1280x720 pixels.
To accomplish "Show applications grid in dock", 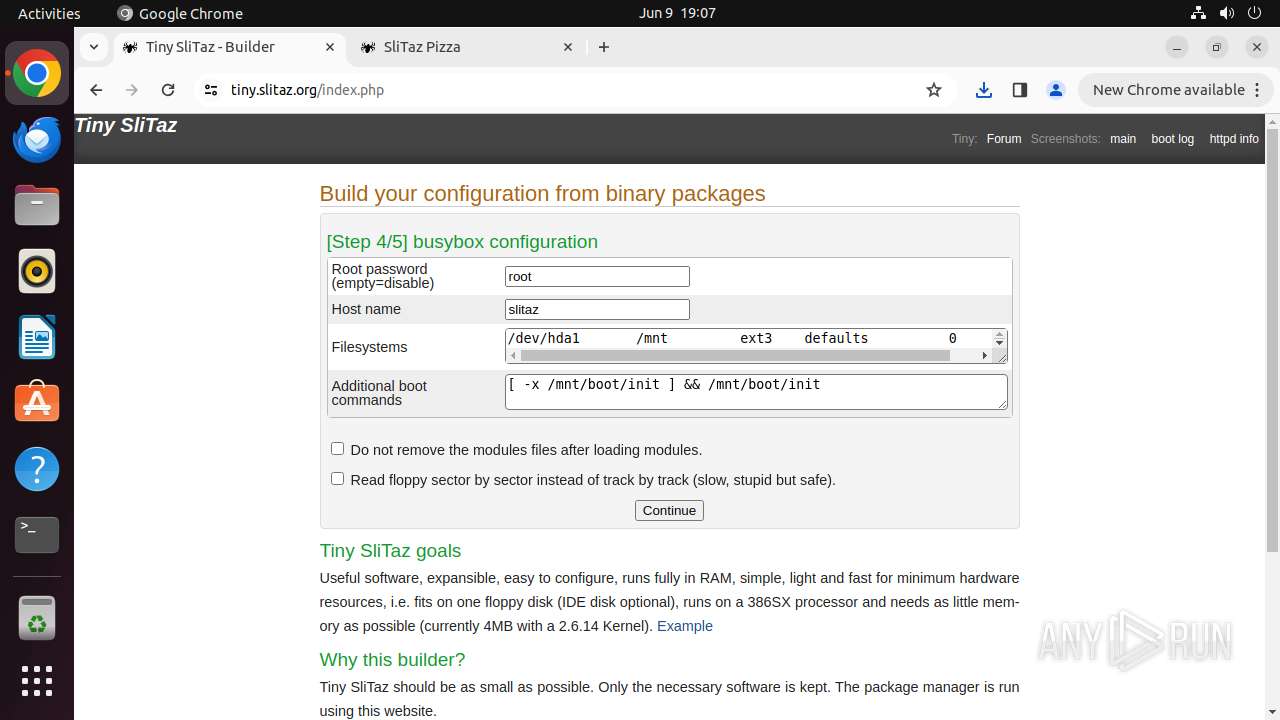I will [37, 681].
